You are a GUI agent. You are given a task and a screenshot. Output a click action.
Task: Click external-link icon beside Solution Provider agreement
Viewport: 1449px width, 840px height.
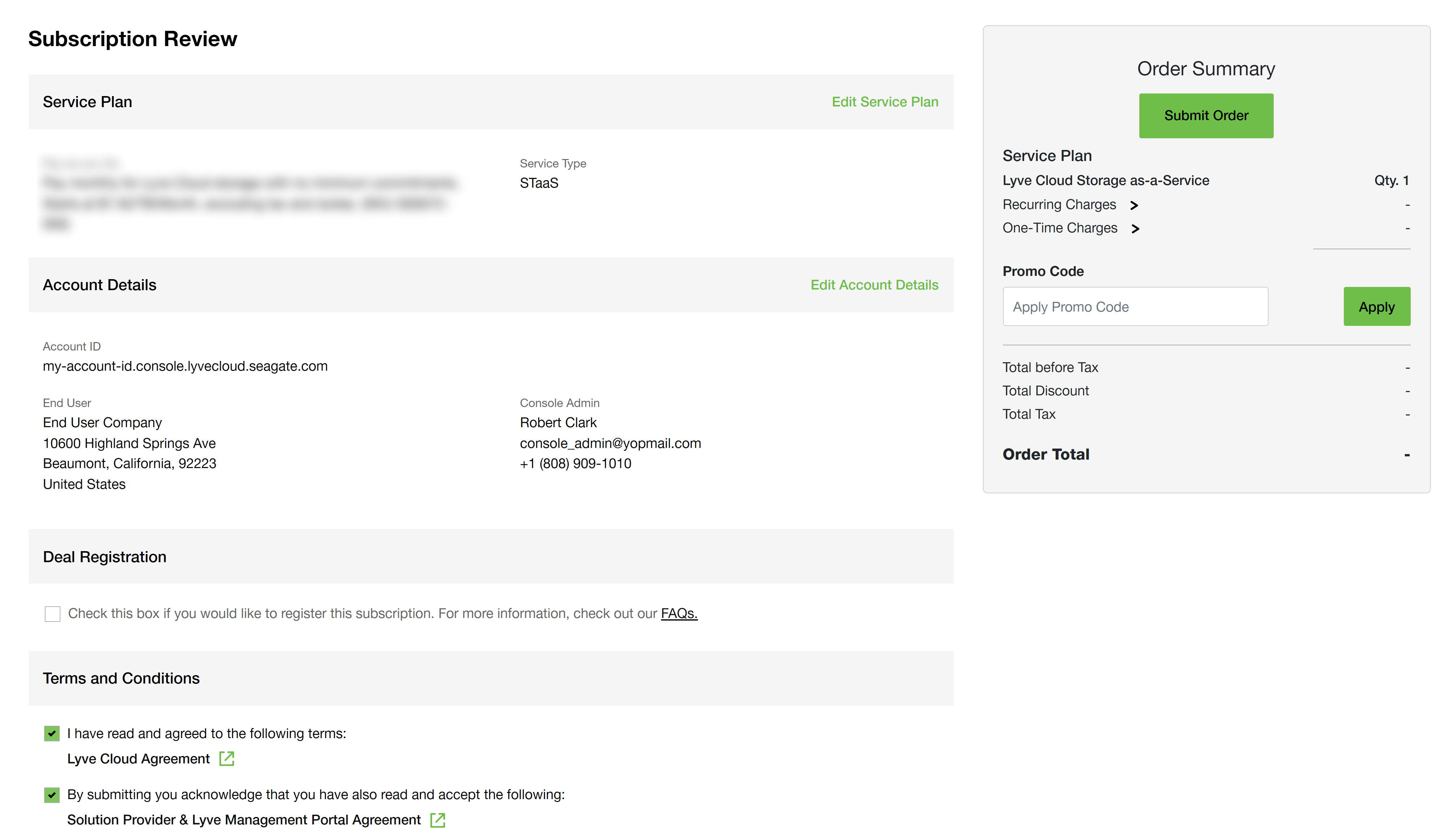tap(438, 820)
